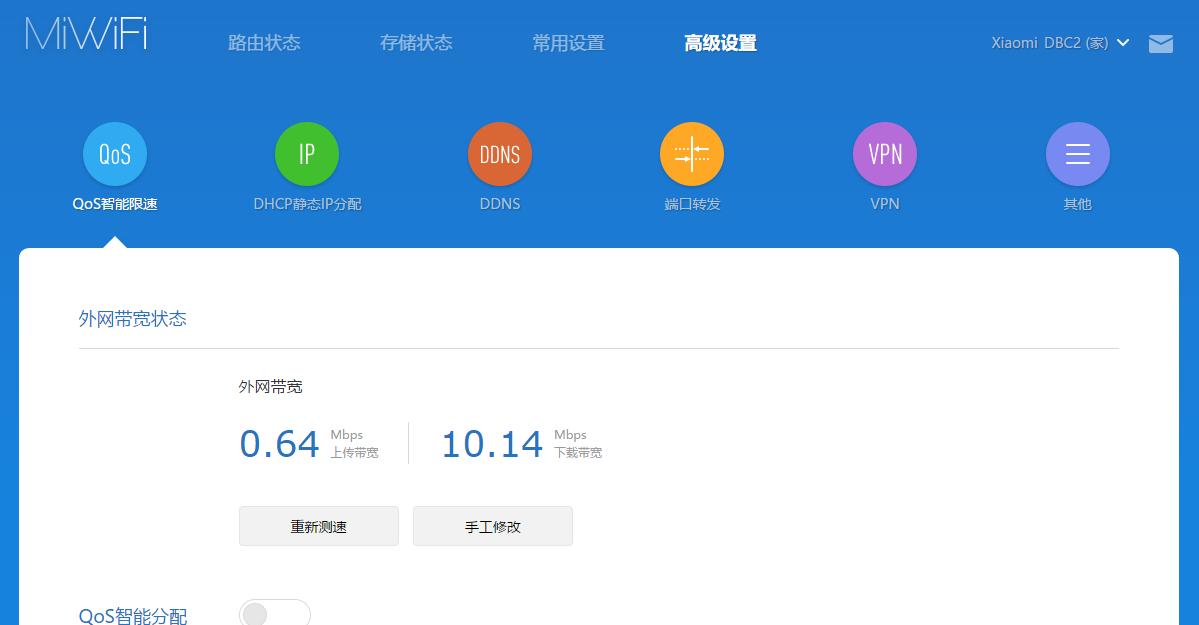The height and width of the screenshot is (625, 1199).
Task: Select the 高级设置 tab
Action: click(720, 42)
